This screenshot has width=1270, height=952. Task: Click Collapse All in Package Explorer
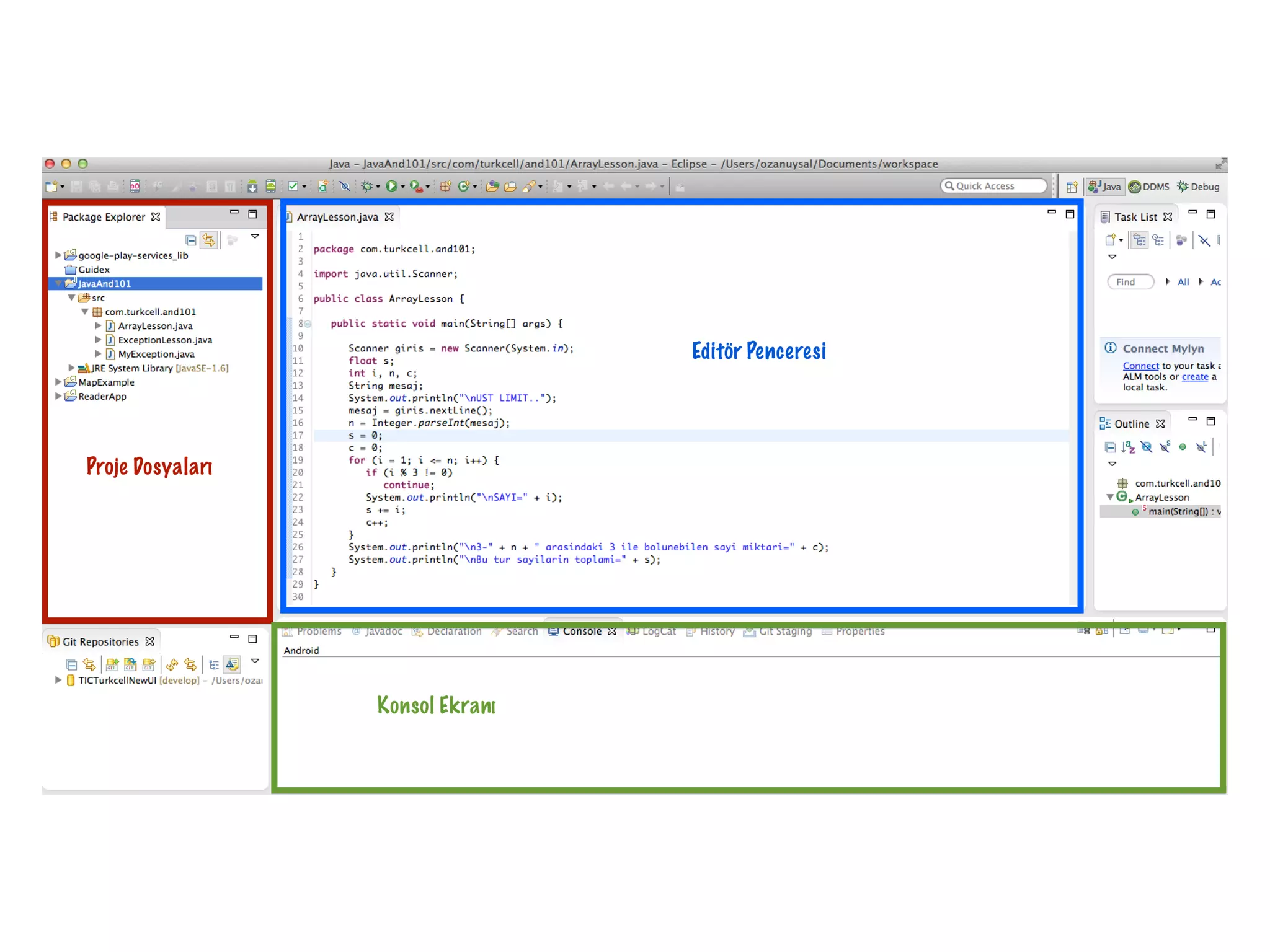(x=191, y=240)
